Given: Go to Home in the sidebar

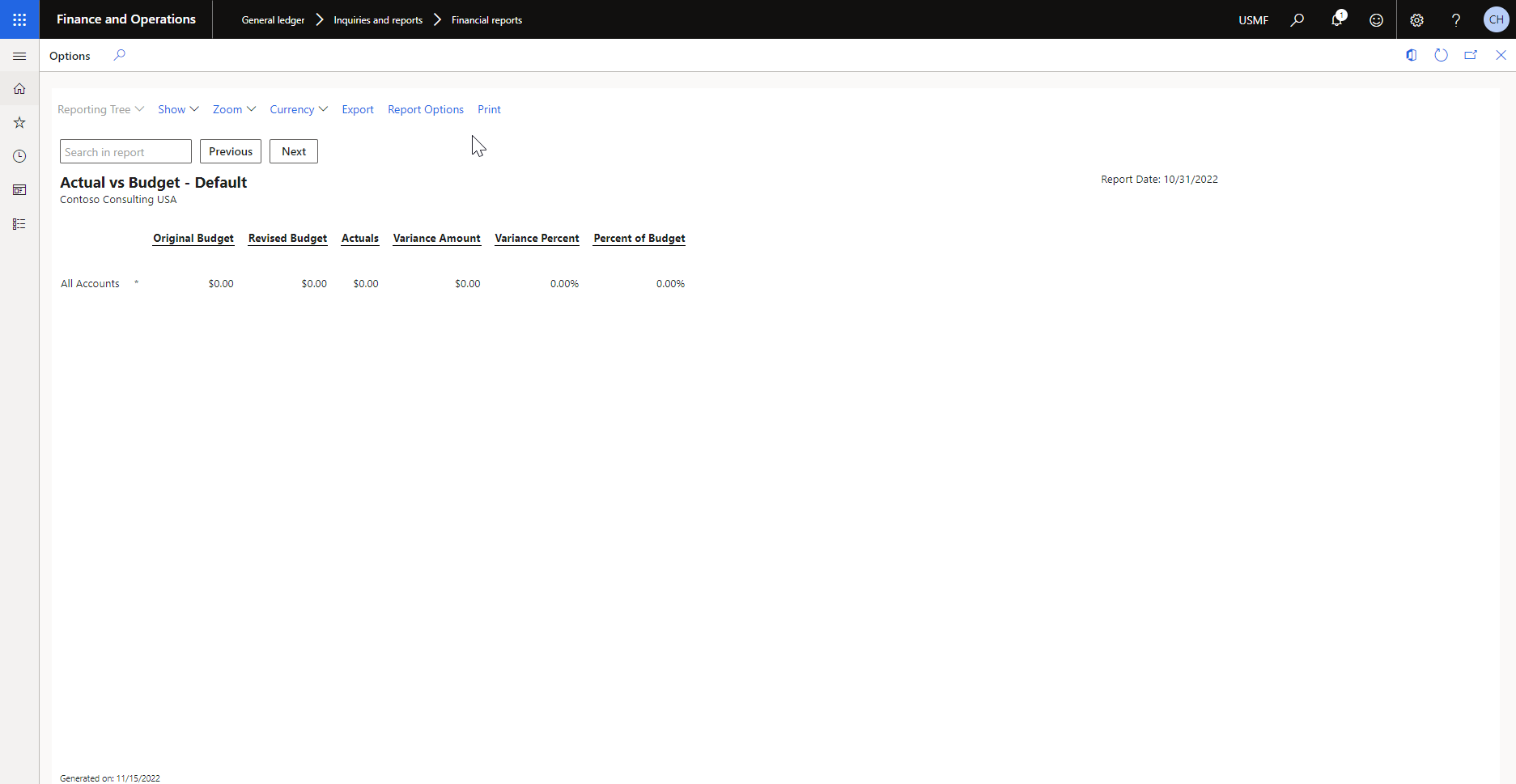Looking at the screenshot, I should tap(19, 89).
